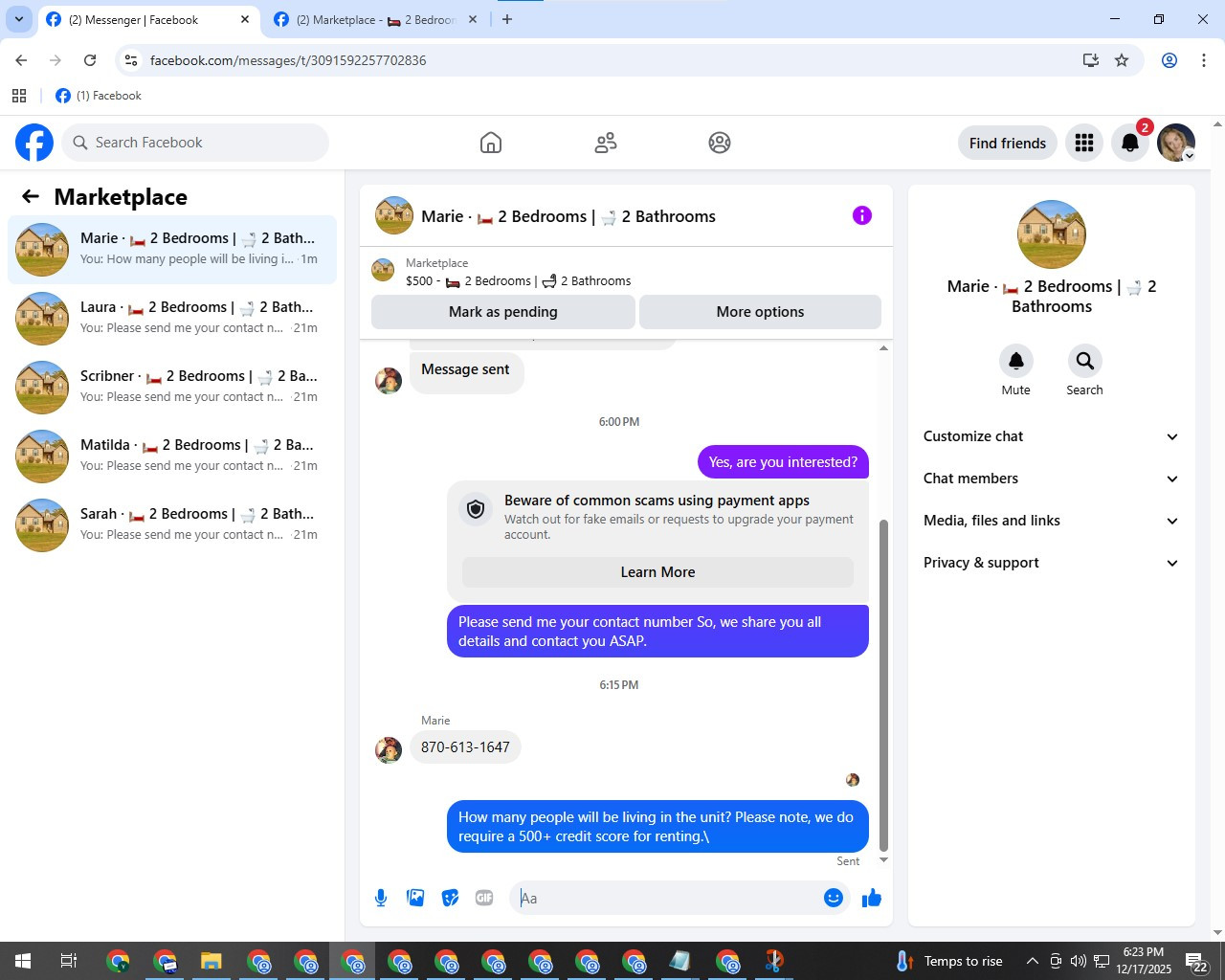Click the chat scrollbar's down arrow
Image resolution: width=1225 pixels, height=980 pixels.
pyautogui.click(x=883, y=859)
